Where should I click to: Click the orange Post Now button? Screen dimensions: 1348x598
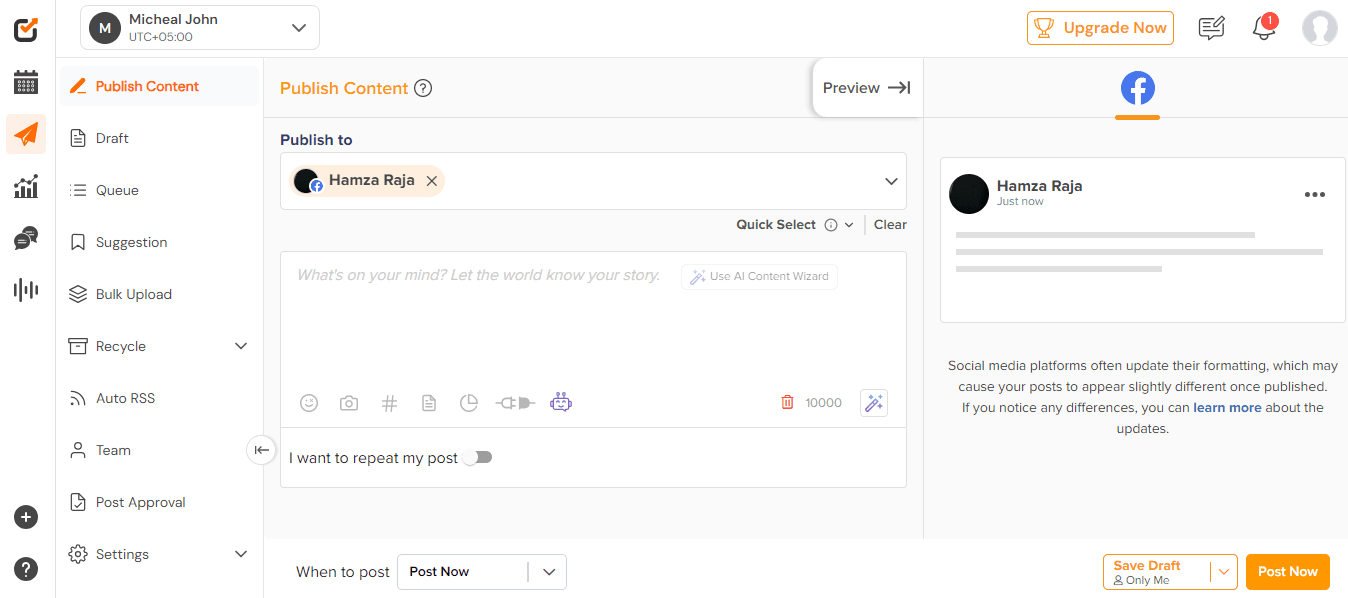(1287, 572)
